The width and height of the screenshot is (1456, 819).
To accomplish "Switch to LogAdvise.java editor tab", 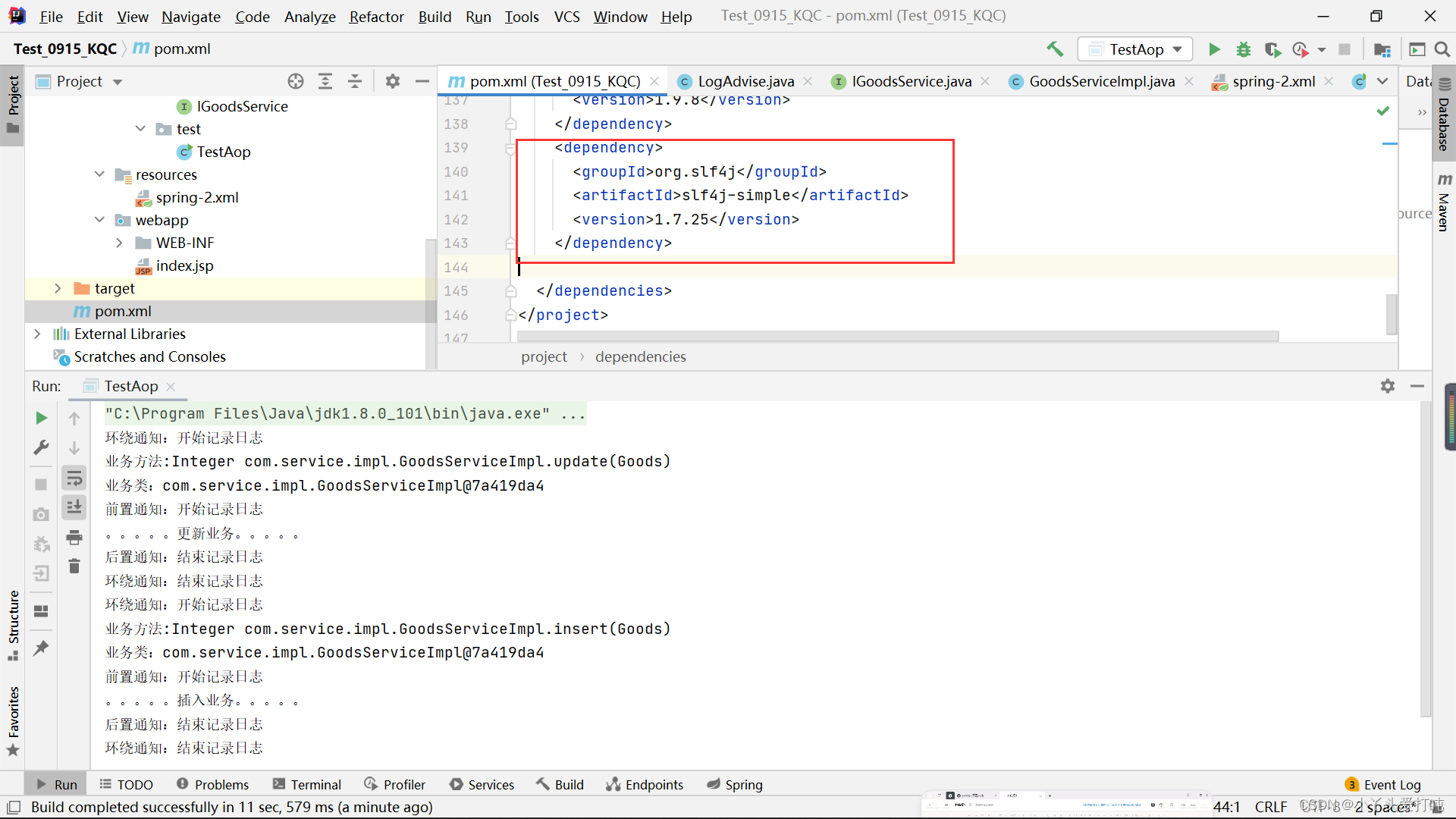I will click(745, 81).
